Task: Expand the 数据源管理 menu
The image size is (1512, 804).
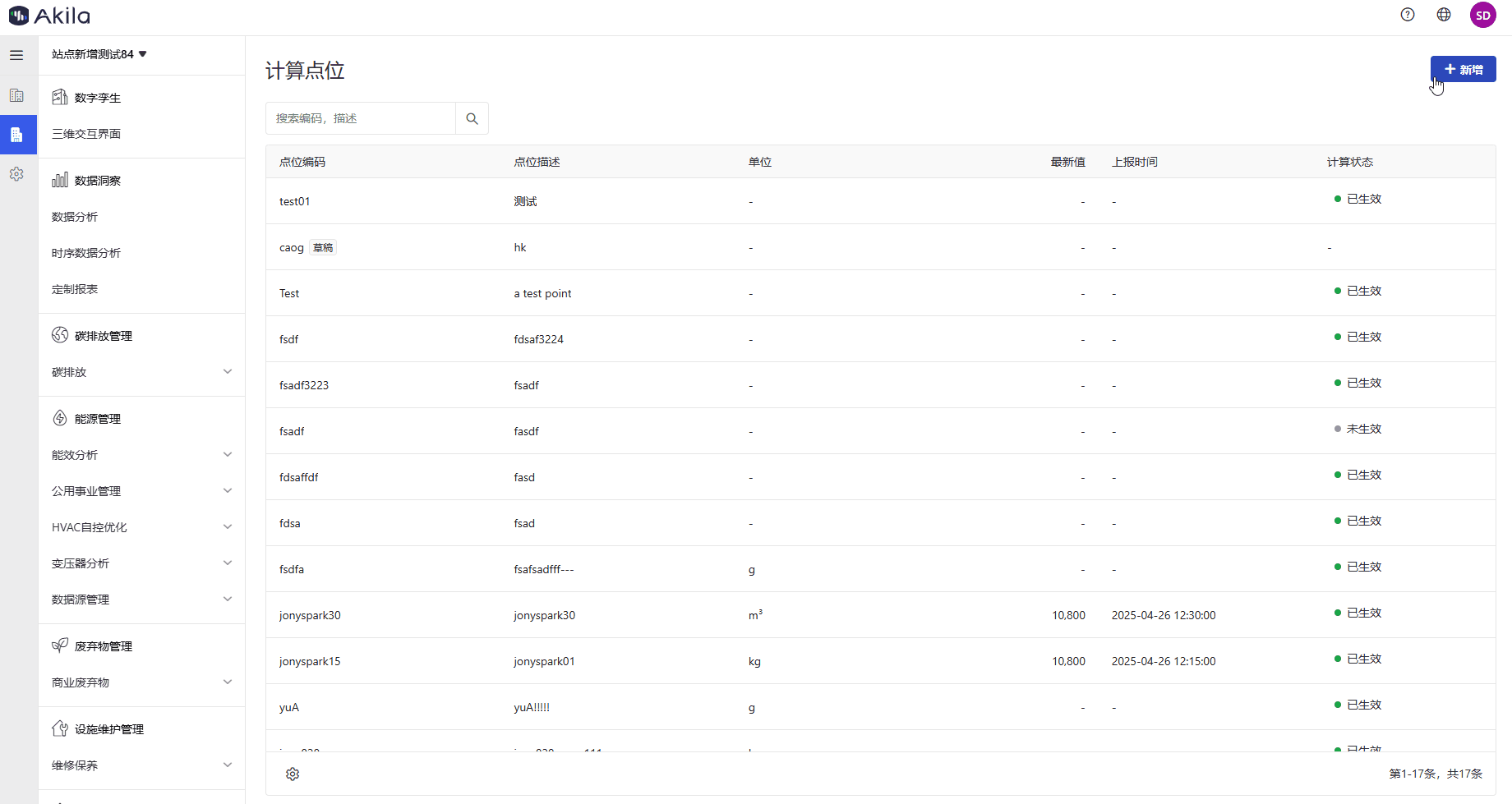Action: pos(141,600)
